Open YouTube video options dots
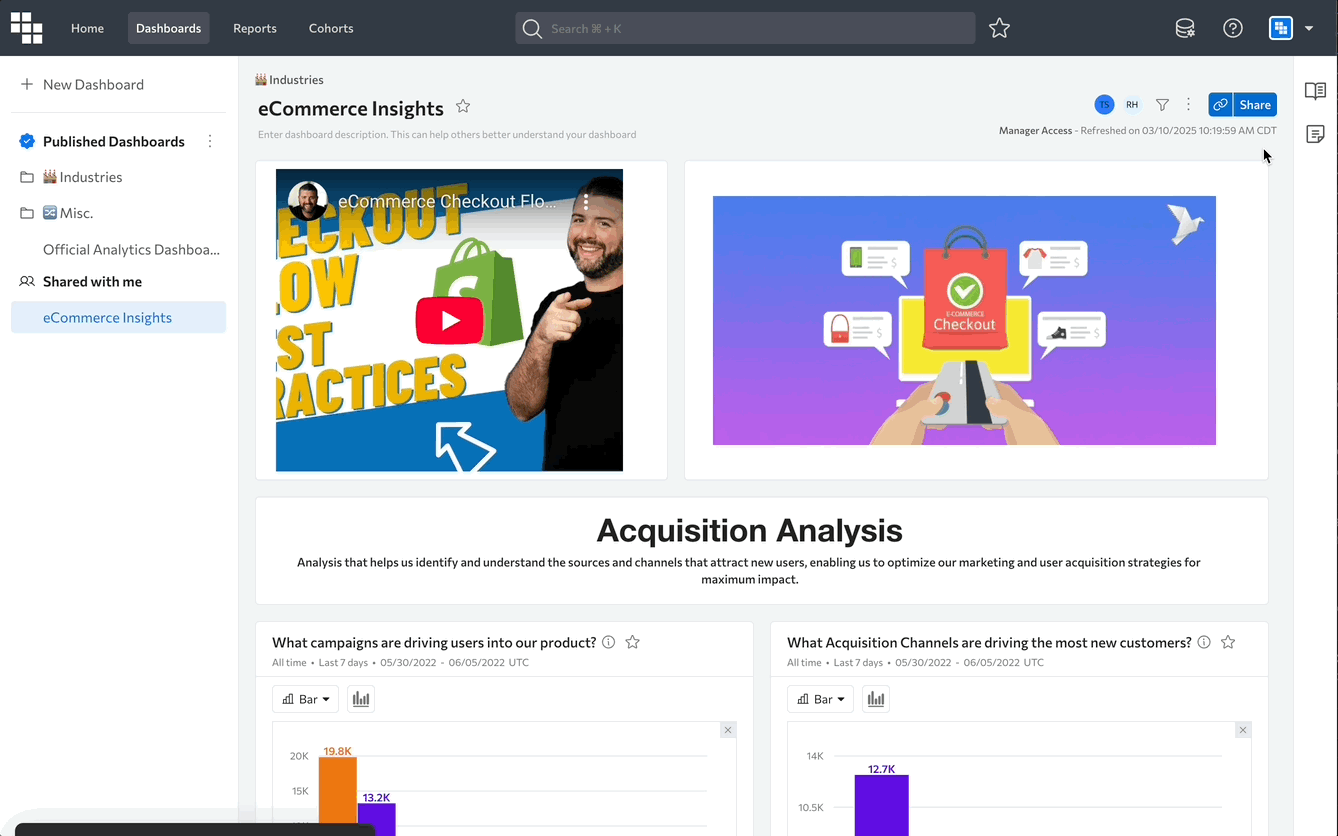 coord(587,201)
